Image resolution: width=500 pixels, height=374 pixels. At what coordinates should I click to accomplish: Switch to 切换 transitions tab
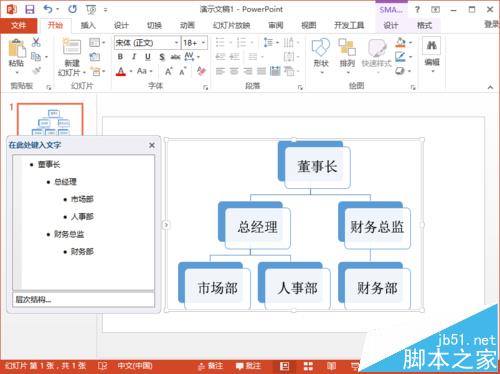pos(154,25)
